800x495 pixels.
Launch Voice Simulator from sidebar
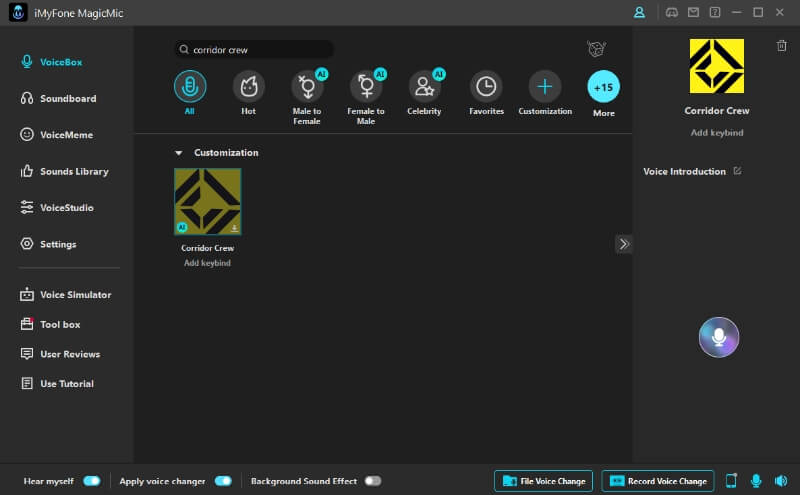[x=65, y=294]
